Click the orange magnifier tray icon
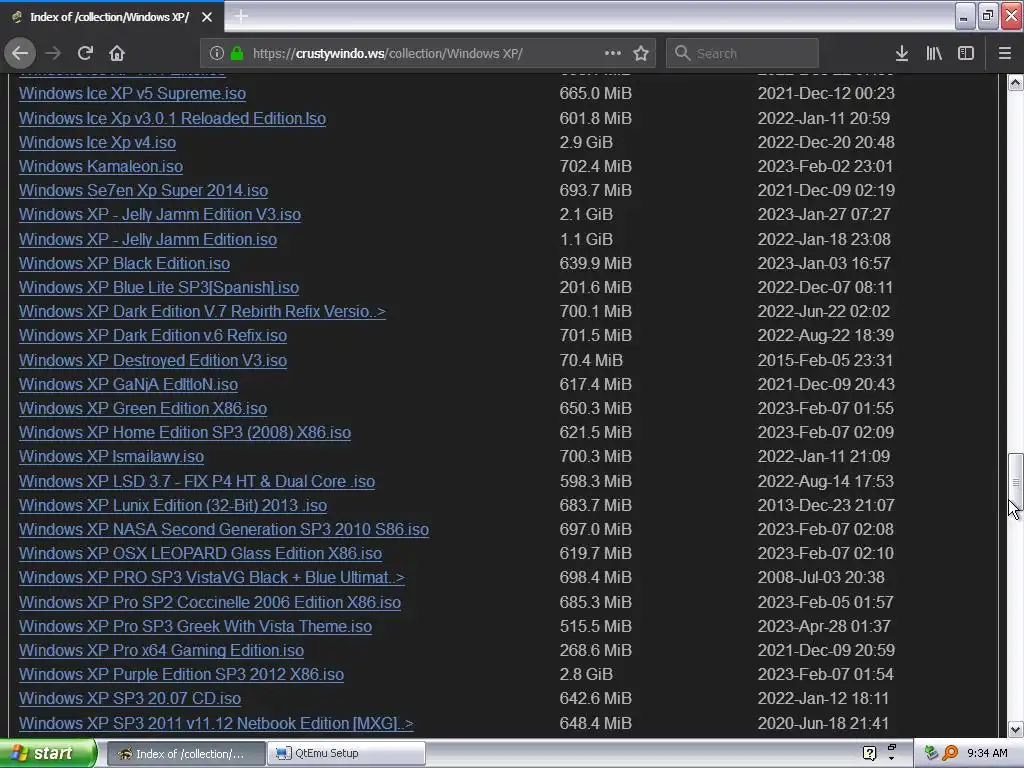 coord(950,753)
